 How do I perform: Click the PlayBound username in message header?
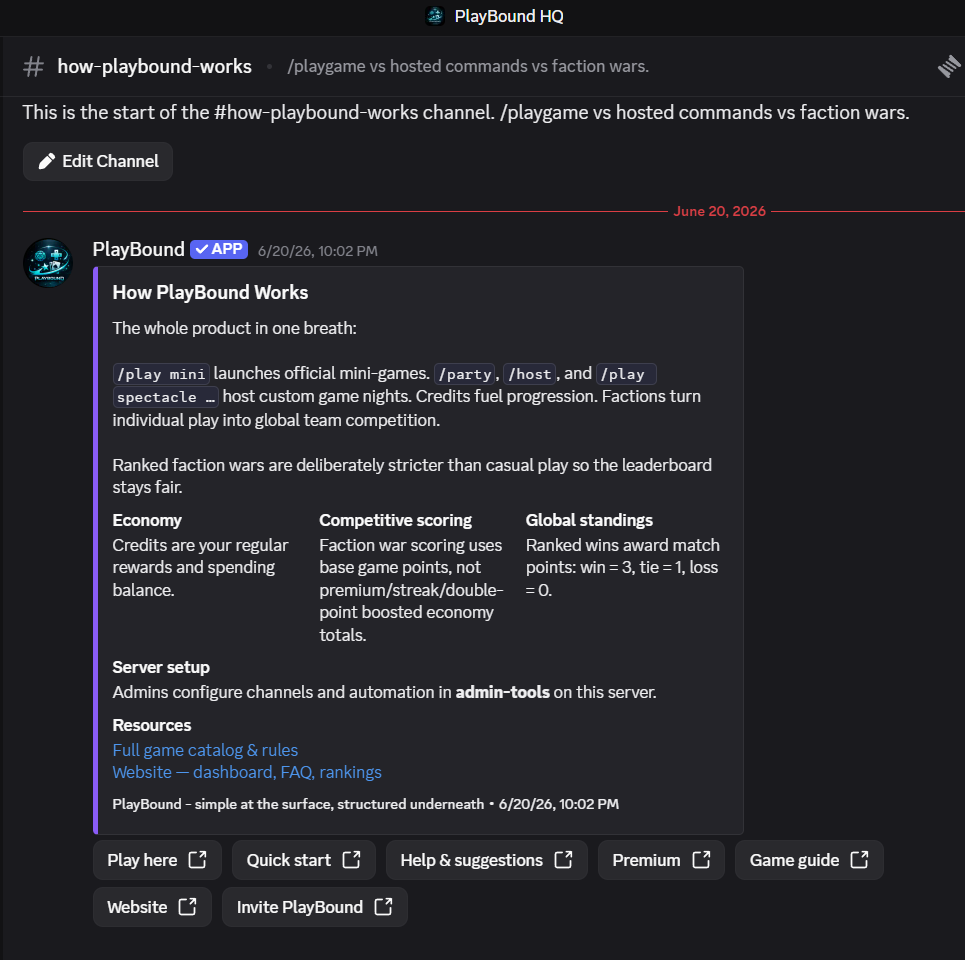click(x=138, y=249)
